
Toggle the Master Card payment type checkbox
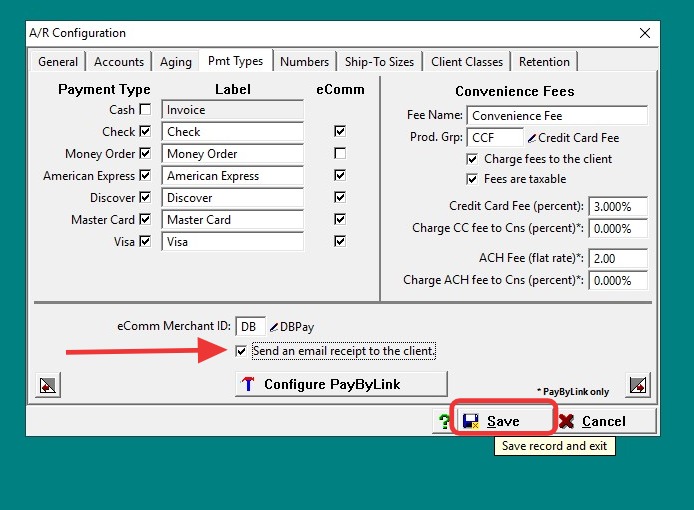click(145, 219)
